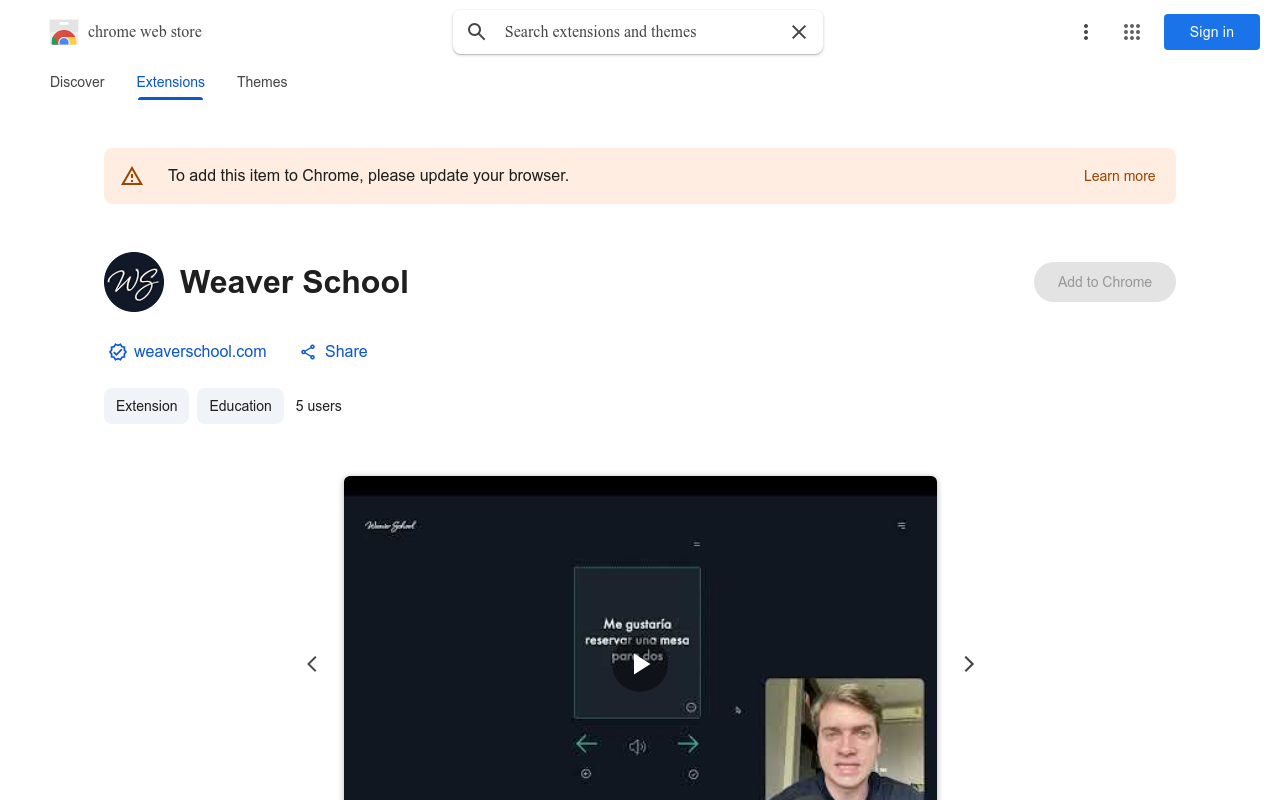Open the three-dot more options menu
Screen dimensions: 1280x800
click(1085, 32)
